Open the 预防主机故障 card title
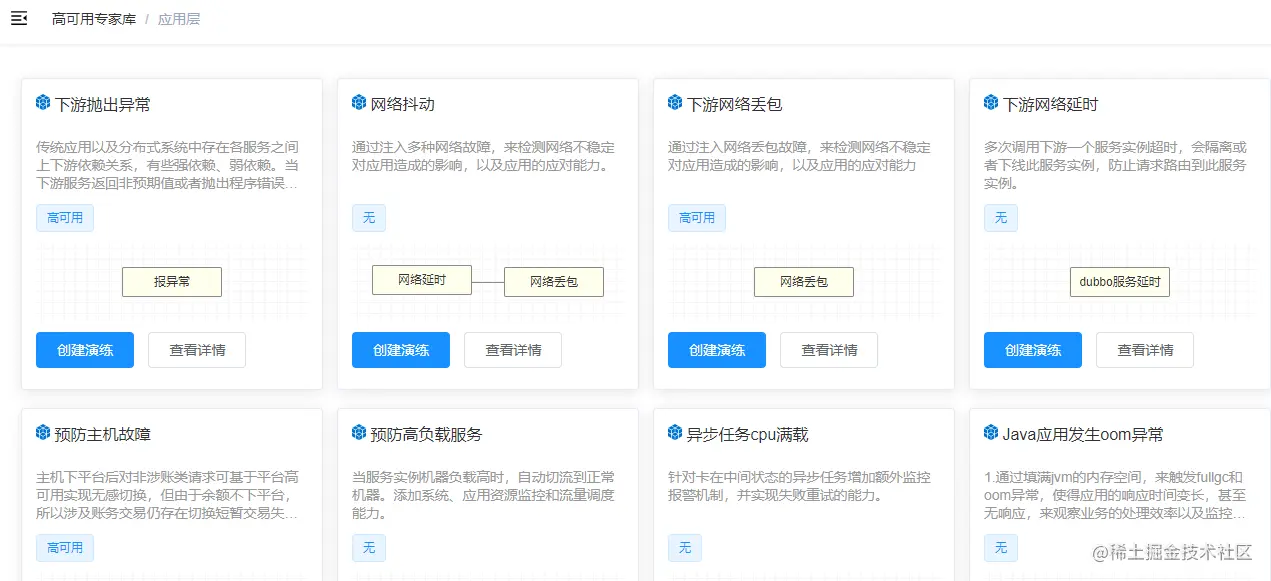The image size is (1271, 581). pos(103,434)
